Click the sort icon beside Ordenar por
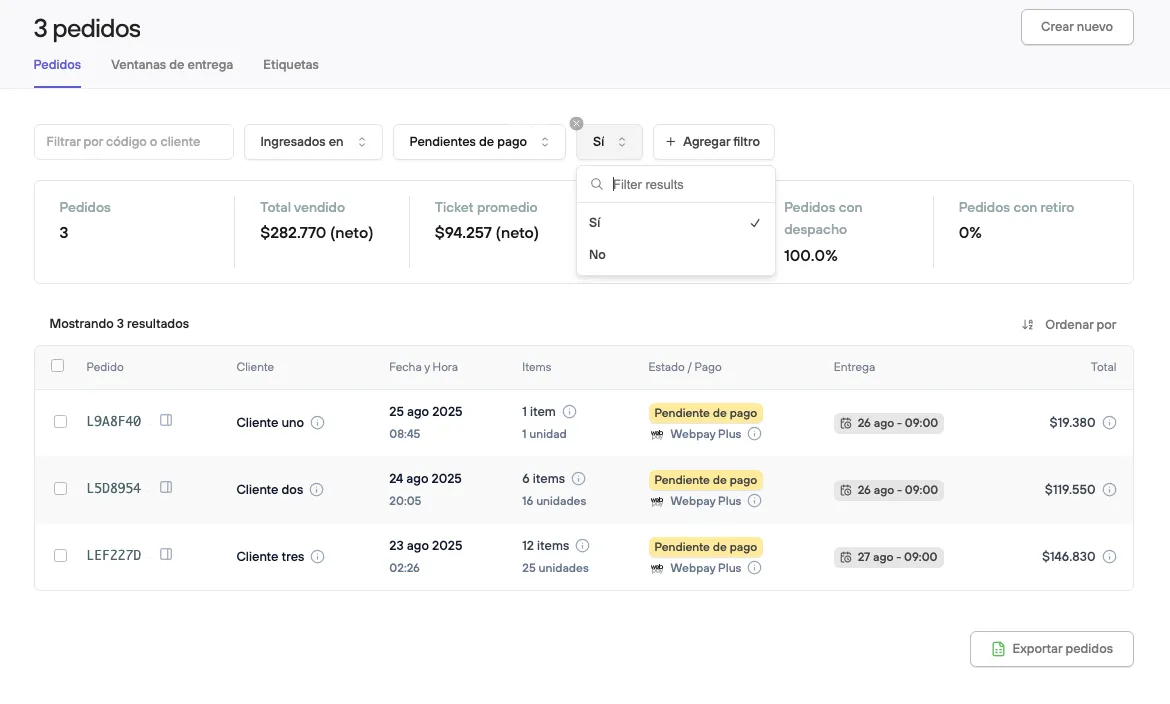 [1027, 325]
